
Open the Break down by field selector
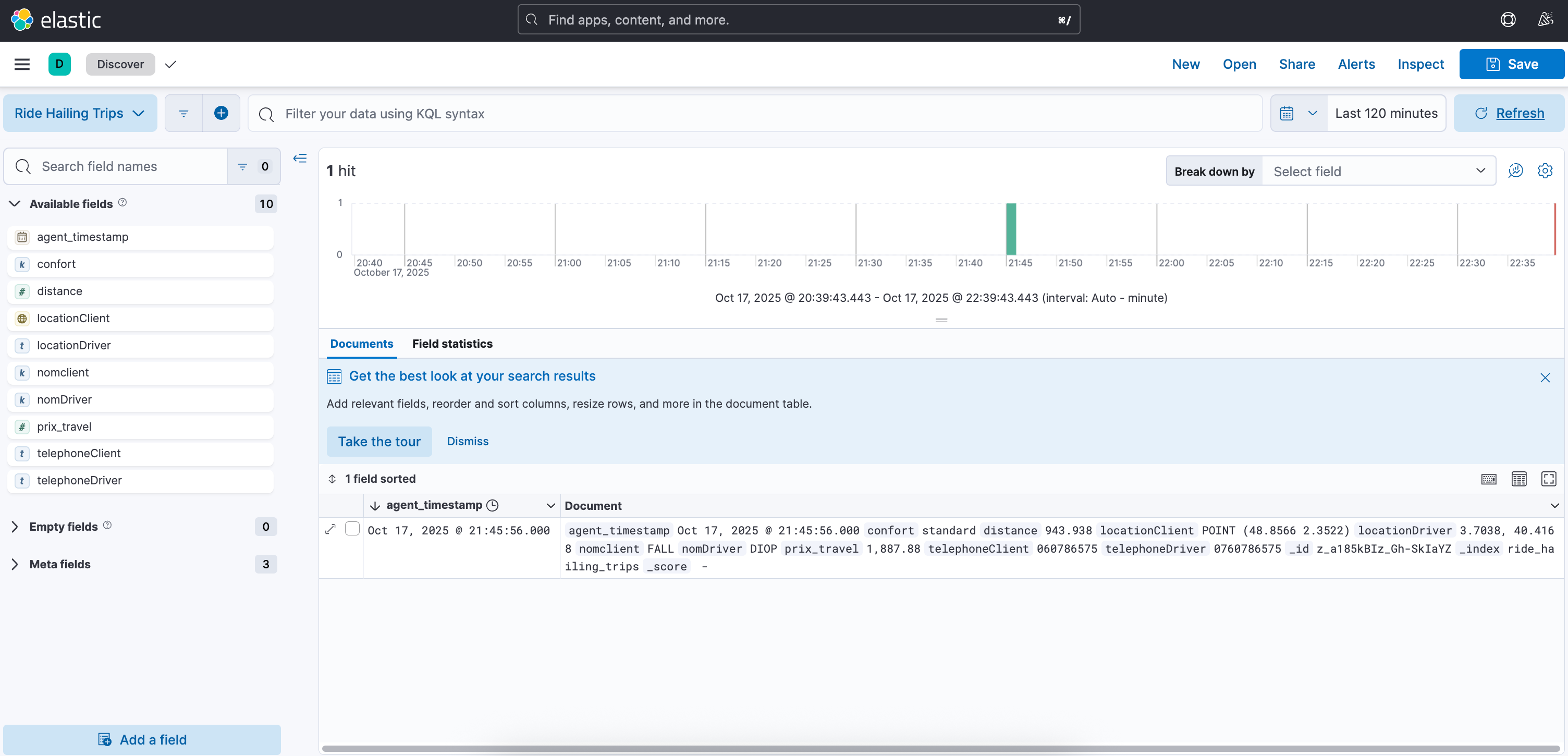pos(1378,171)
